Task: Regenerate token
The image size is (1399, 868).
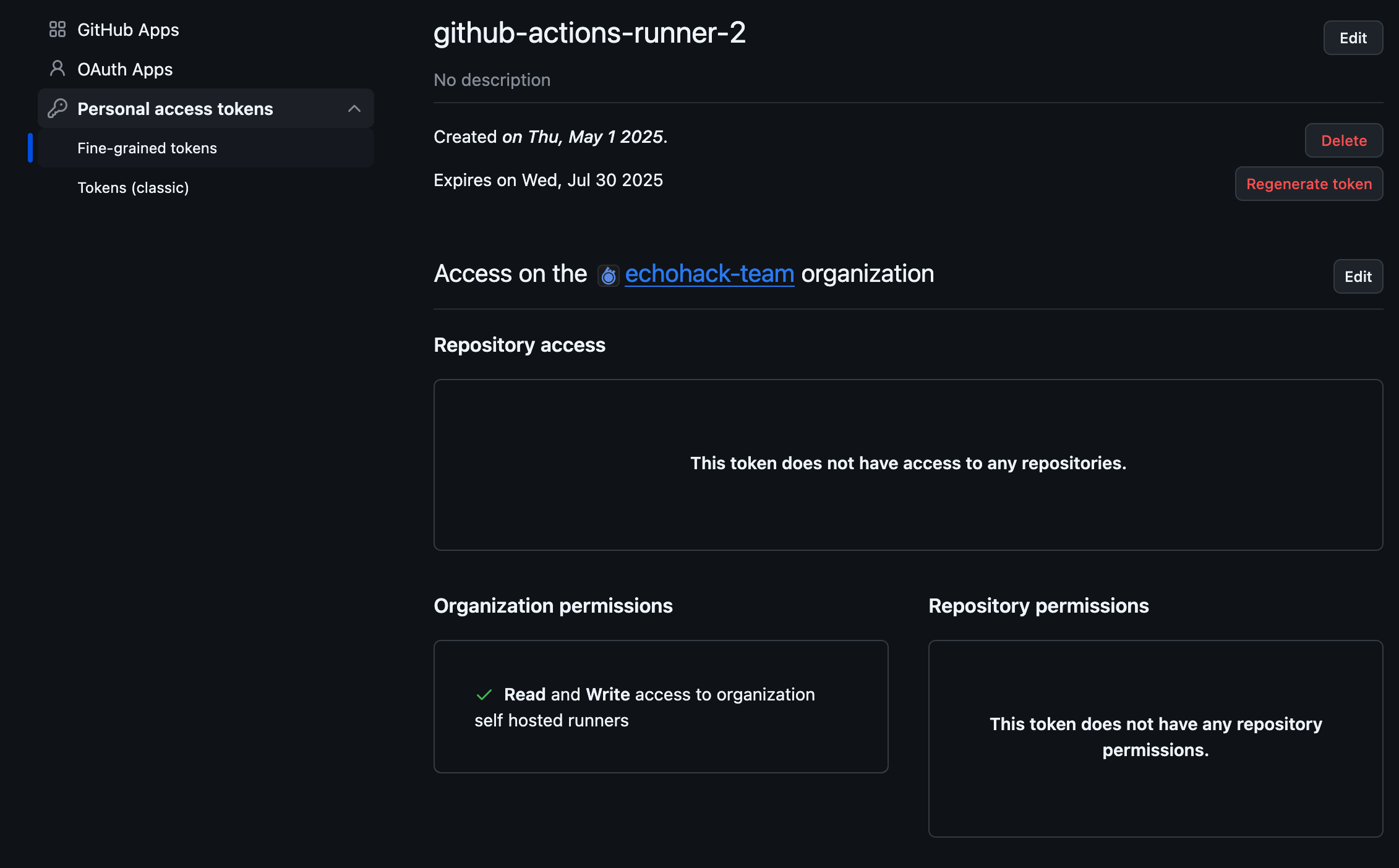Action: (1309, 184)
